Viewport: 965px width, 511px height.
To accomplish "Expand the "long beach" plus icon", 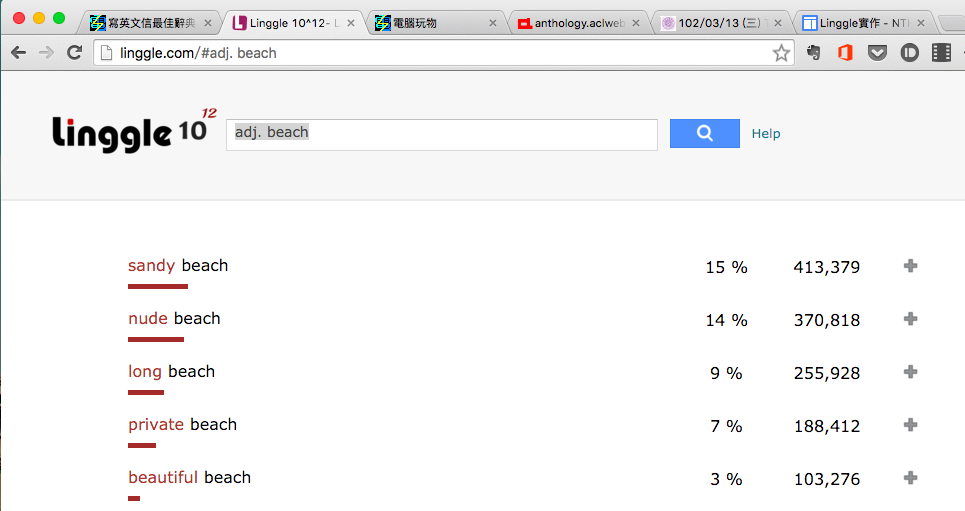I will (910, 372).
